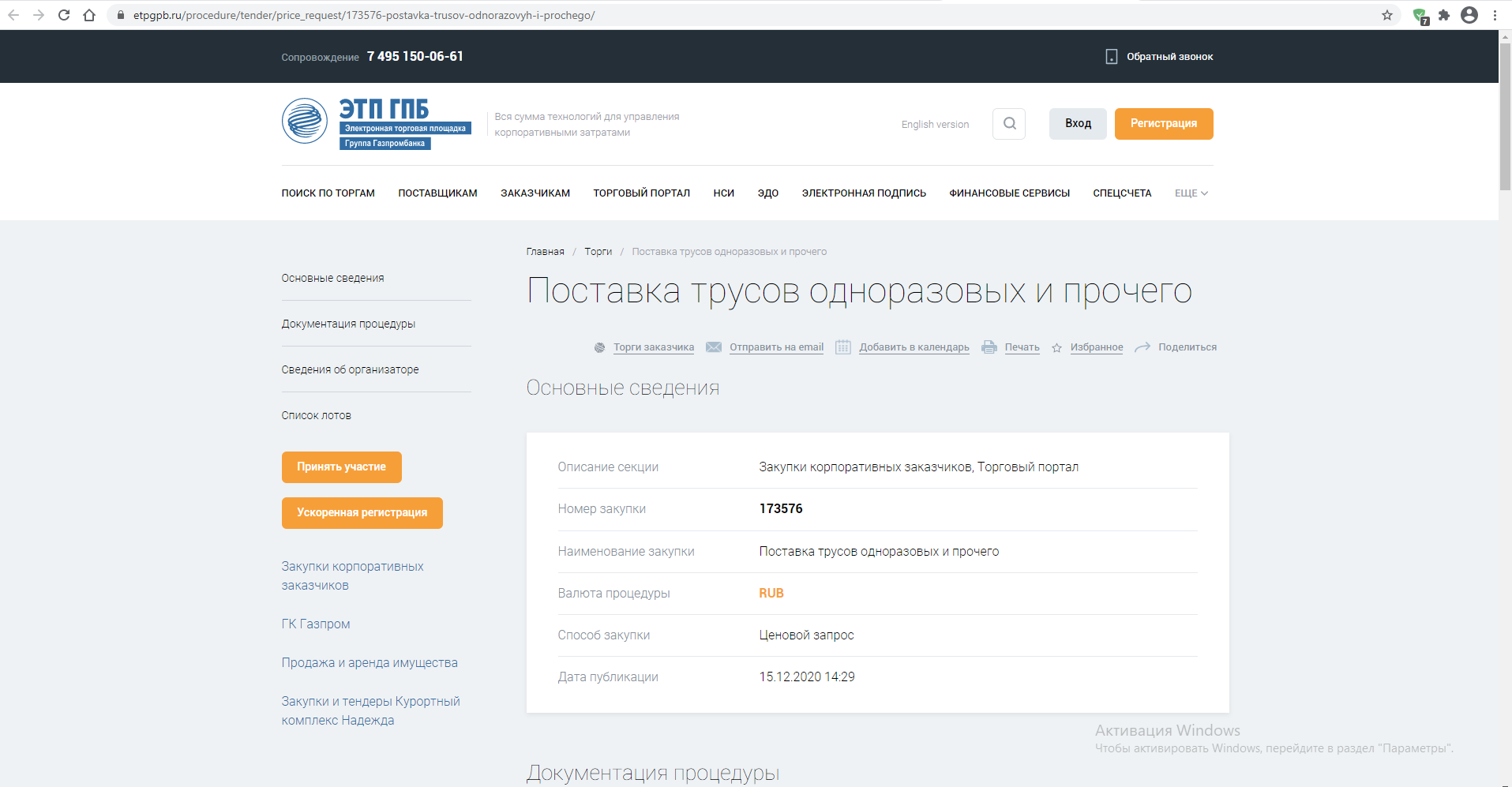Click the Ускоренная регистрация button
Viewport: 1512px width, 787px height.
click(x=362, y=513)
